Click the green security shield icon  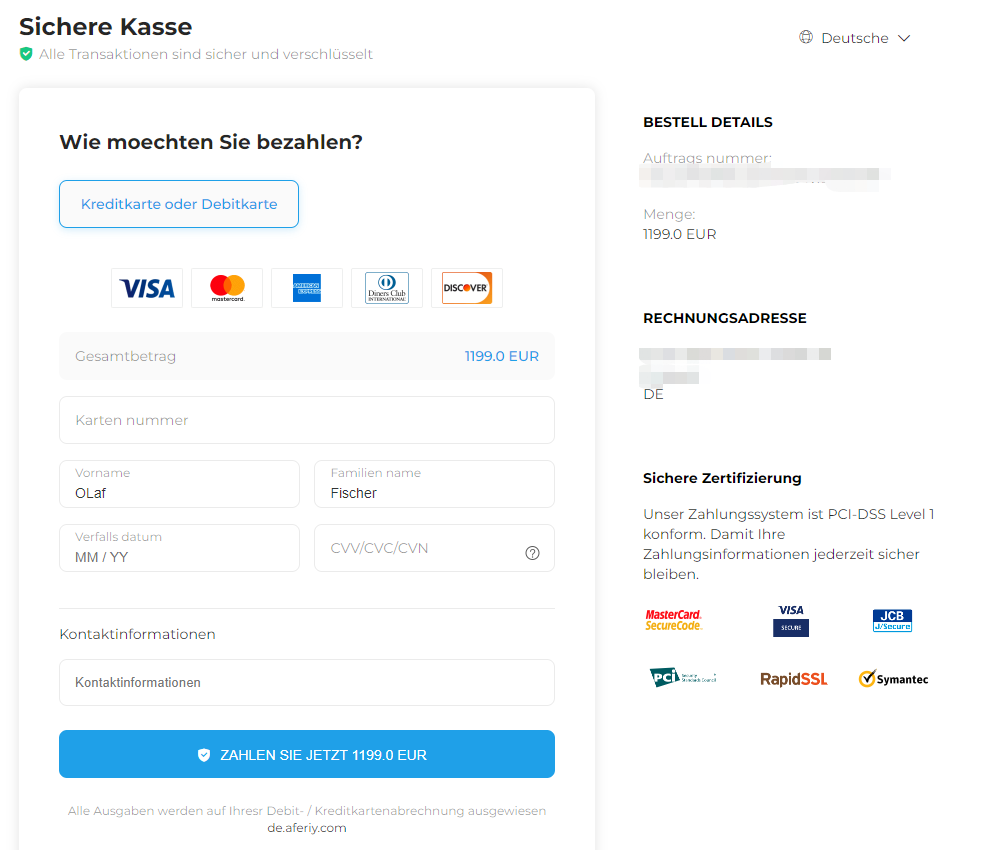coord(26,54)
